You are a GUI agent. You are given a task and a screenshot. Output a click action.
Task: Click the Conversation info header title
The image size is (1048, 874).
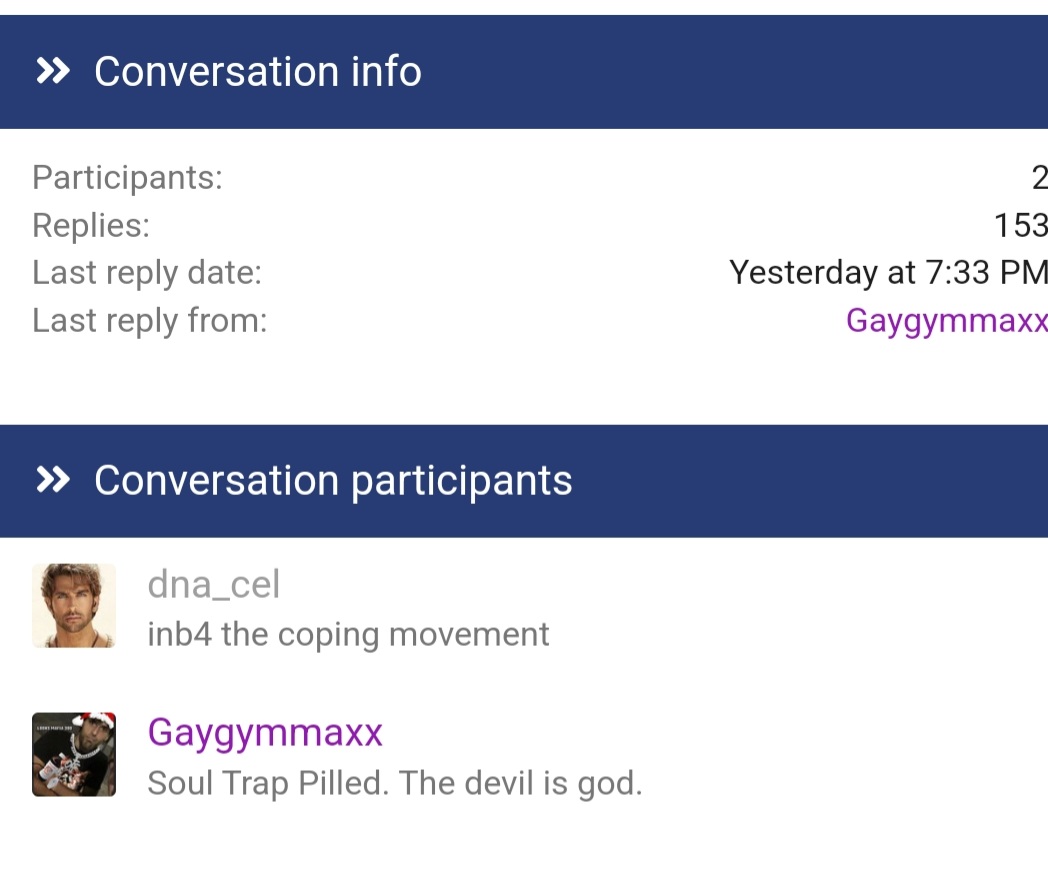(x=257, y=72)
